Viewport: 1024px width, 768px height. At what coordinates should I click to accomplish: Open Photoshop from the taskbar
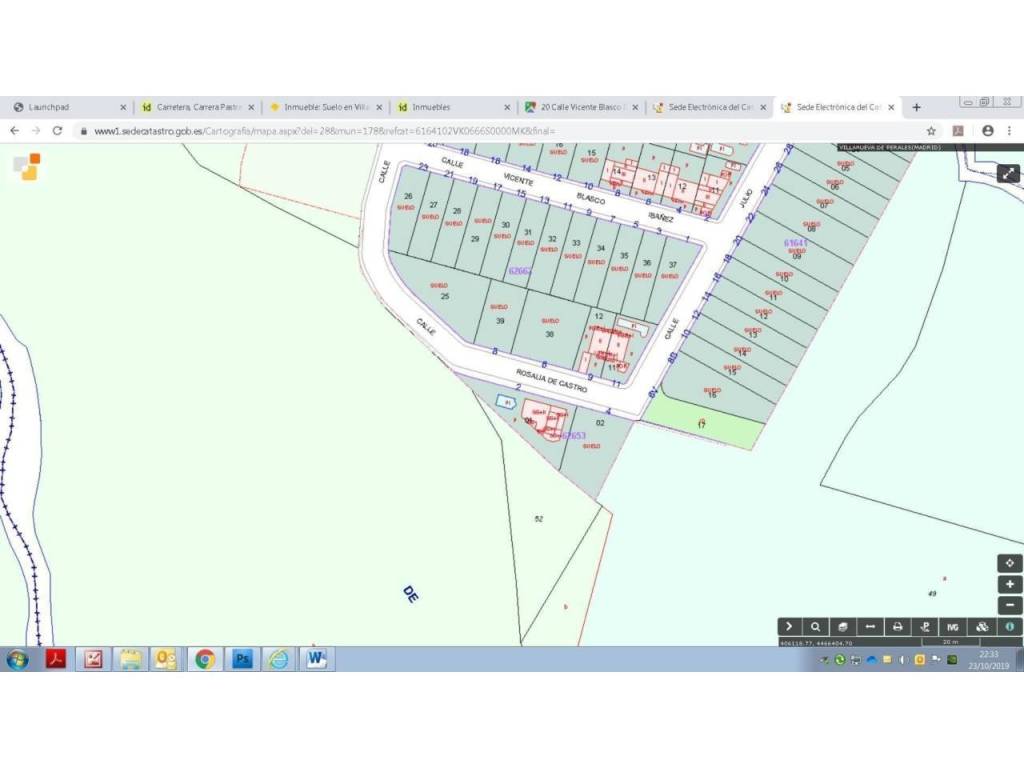242,659
